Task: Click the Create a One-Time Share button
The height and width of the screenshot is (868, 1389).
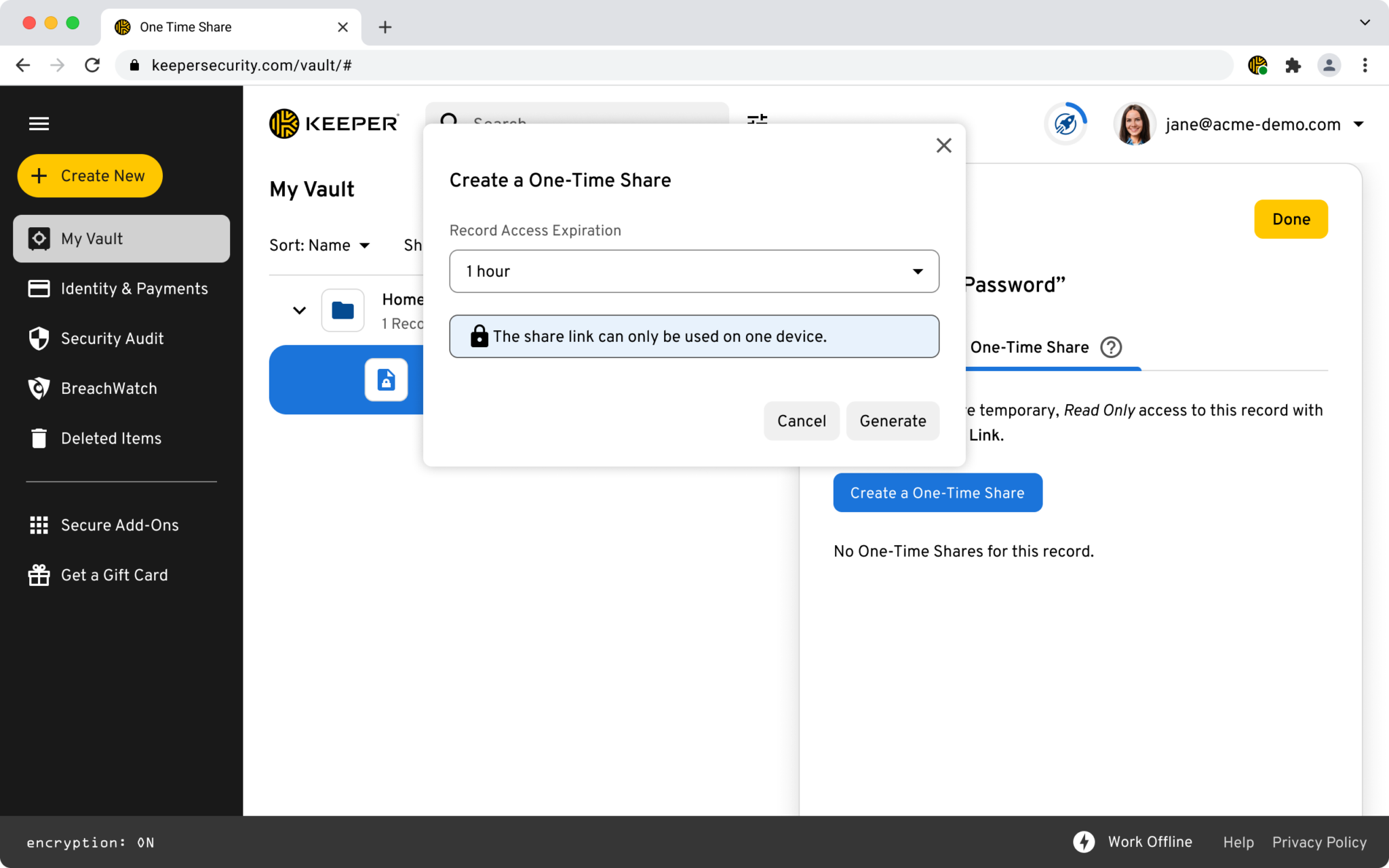Action: click(x=937, y=492)
